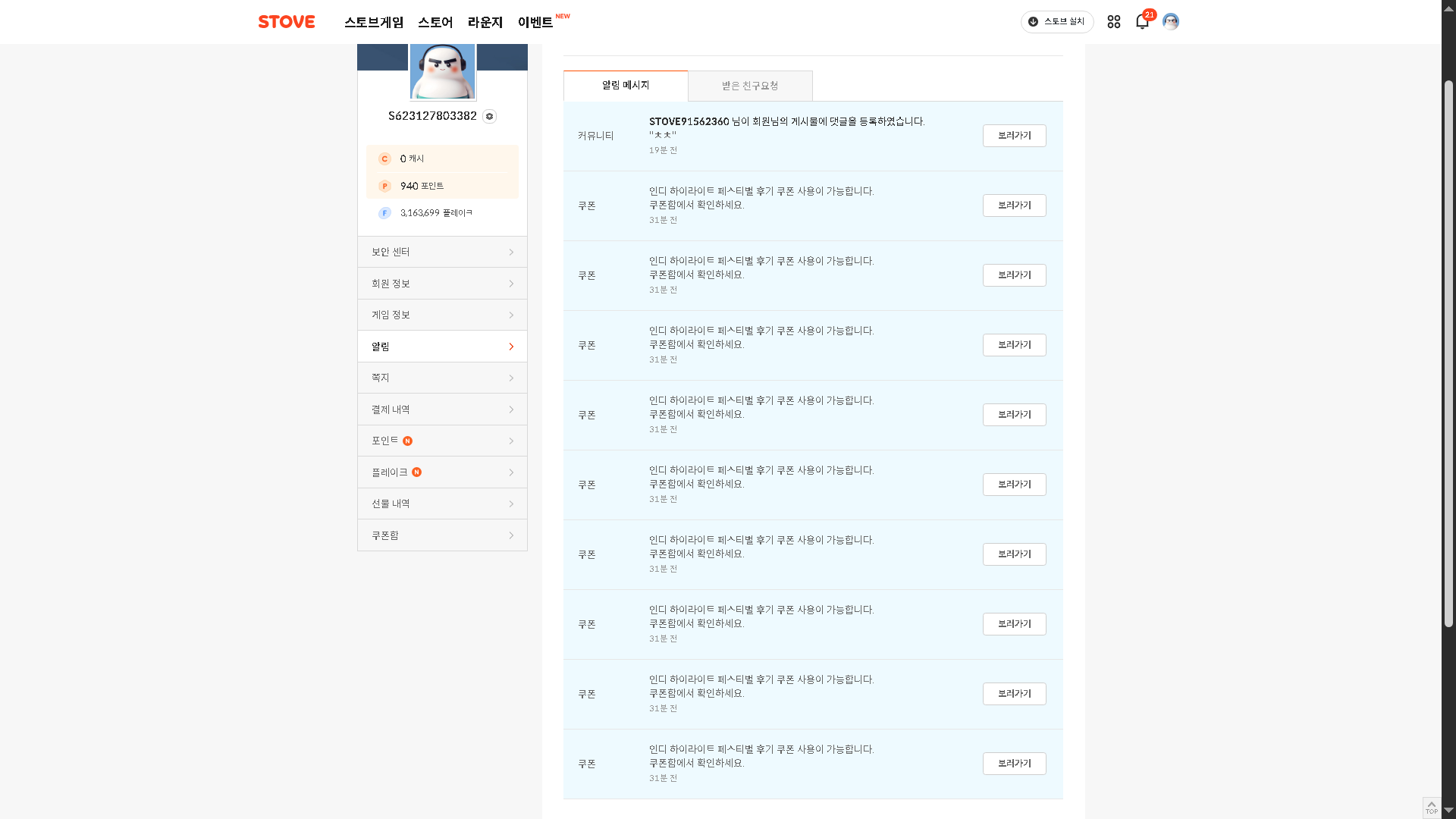Click the scroll-to-TOP arrow button

[x=1431, y=807]
